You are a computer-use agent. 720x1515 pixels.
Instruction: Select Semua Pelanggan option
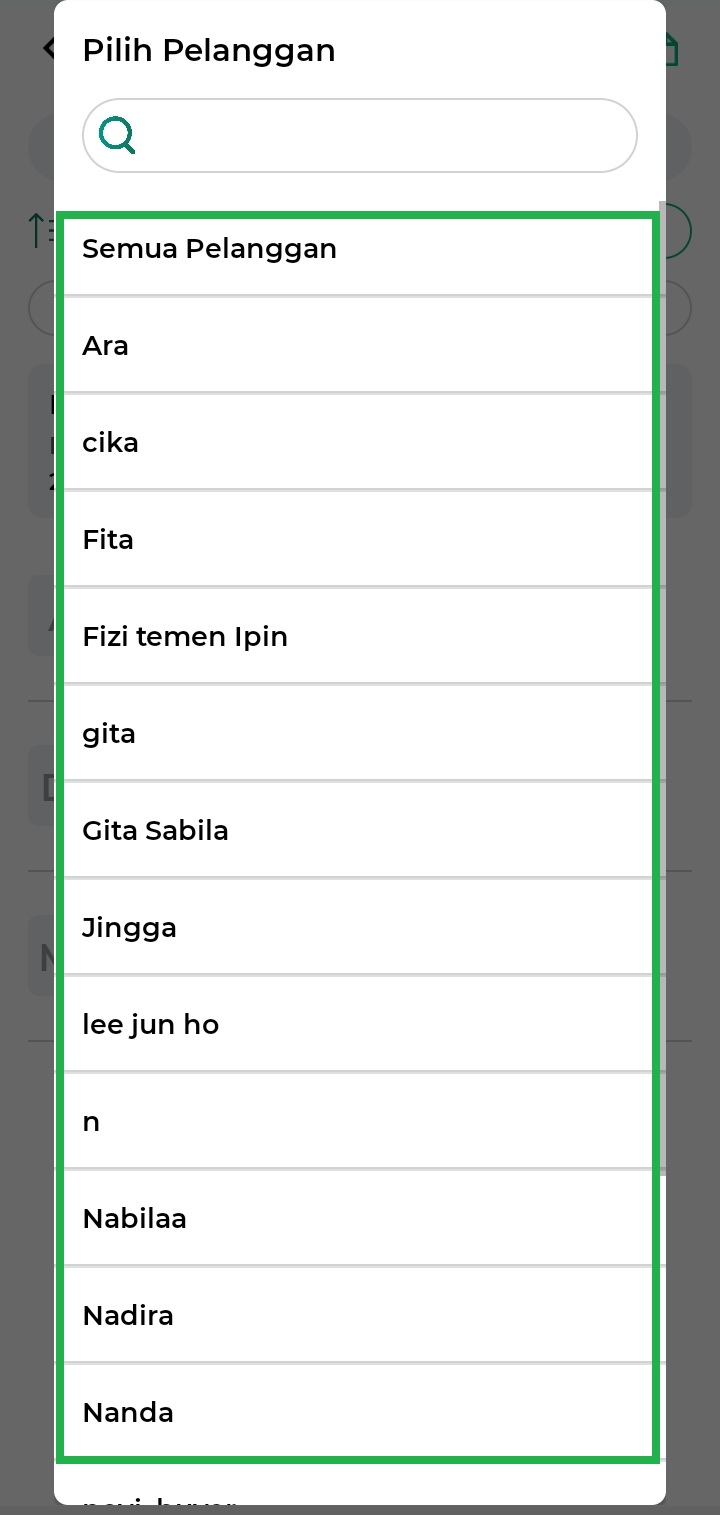point(209,249)
